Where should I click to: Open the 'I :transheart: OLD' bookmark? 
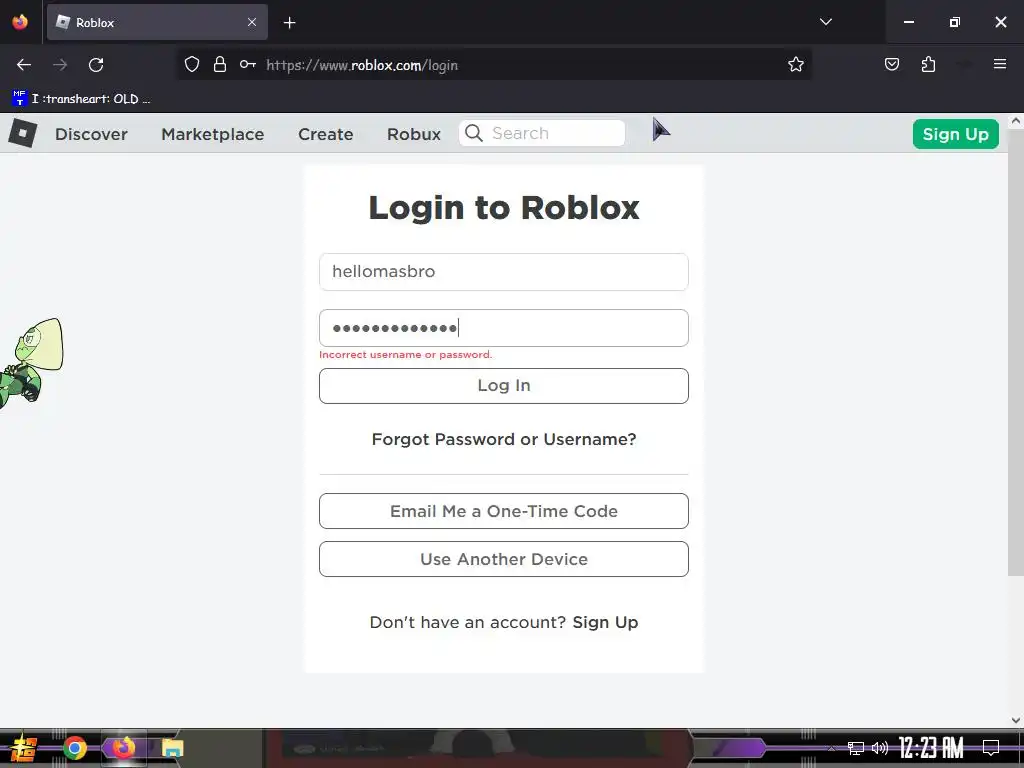pos(81,99)
